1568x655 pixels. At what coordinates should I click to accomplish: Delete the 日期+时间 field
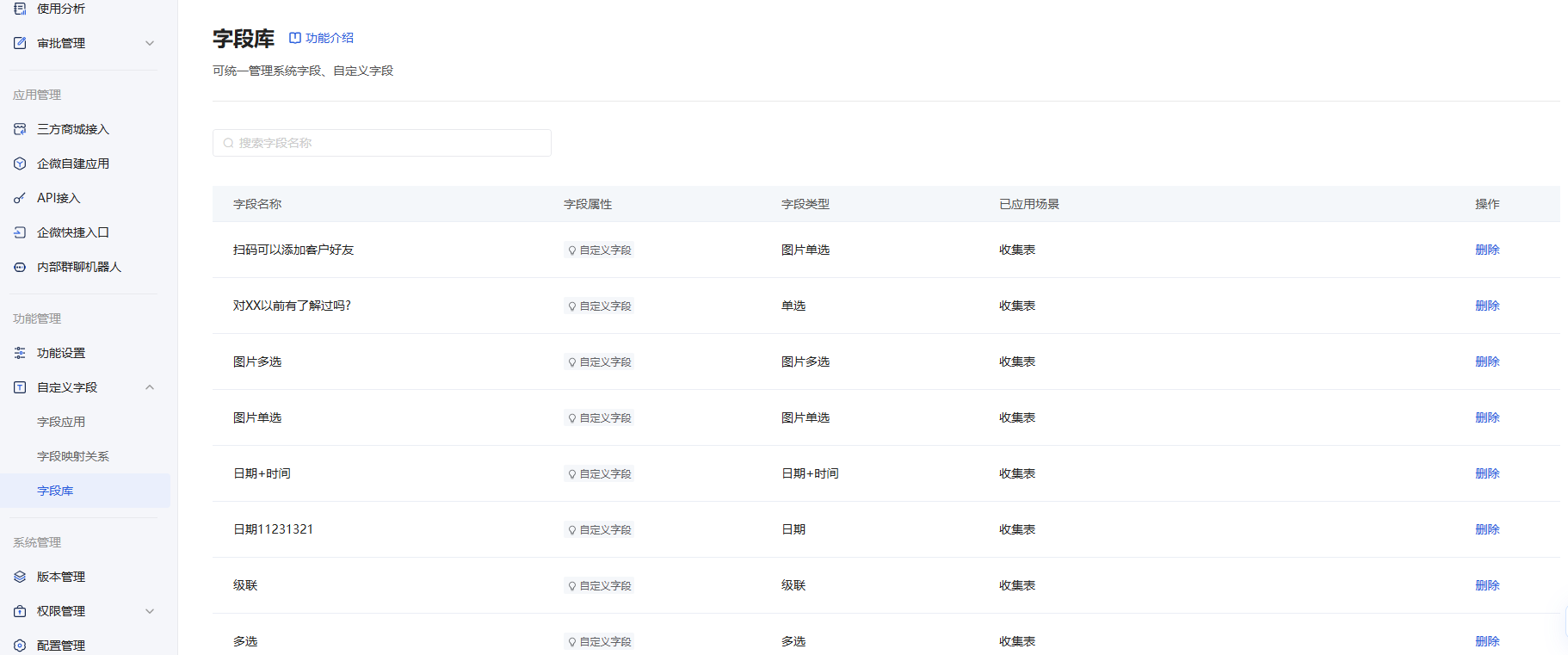[1487, 473]
